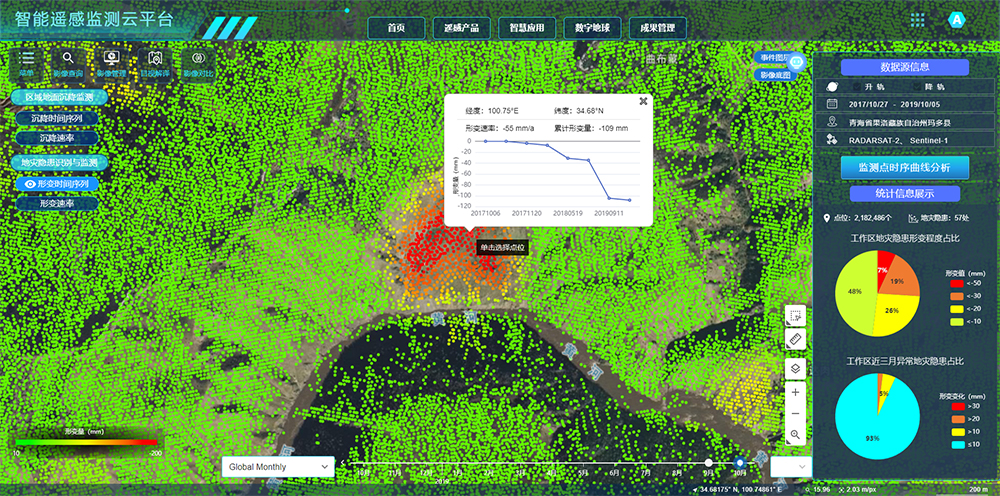Image resolution: width=1000 pixels, height=496 pixels.
Task: Open the Global Monthly dropdown
Action: click(278, 466)
